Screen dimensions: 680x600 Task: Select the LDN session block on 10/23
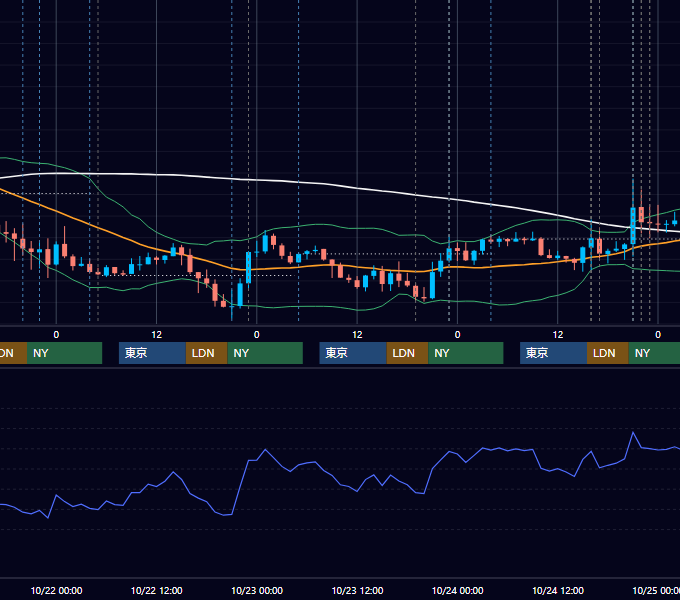pyautogui.click(x=407, y=353)
